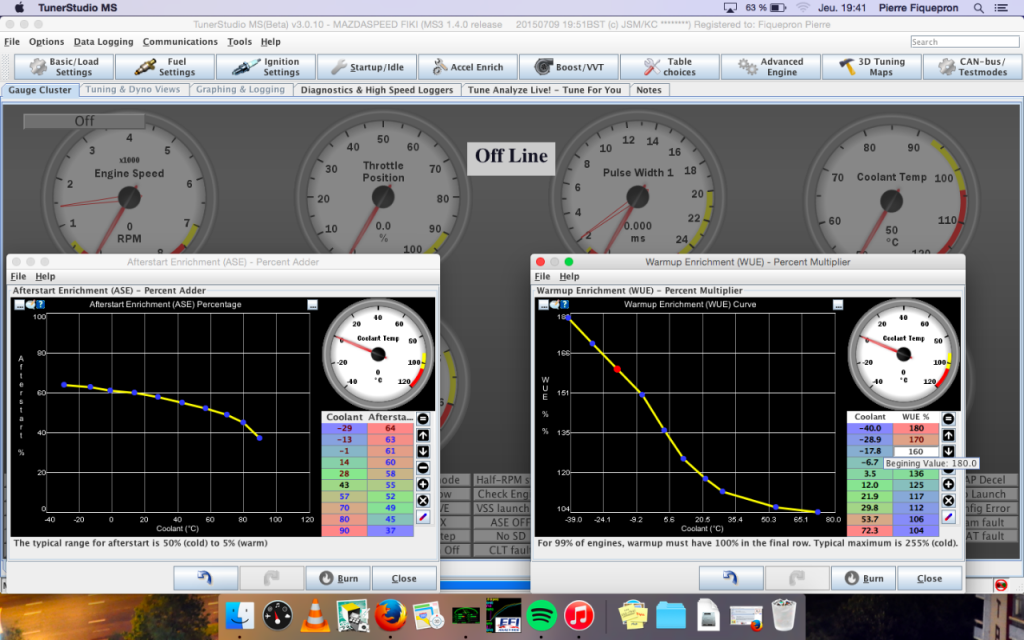1024x640 pixels.
Task: Open the File menu in the WUE window
Action: [542, 276]
